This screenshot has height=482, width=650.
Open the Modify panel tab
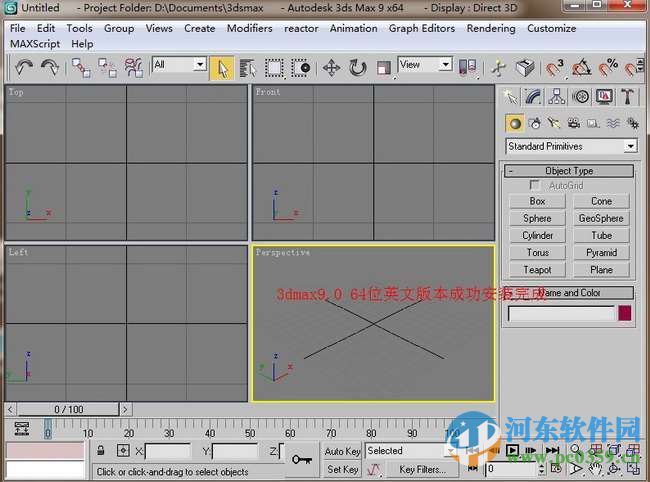point(533,97)
